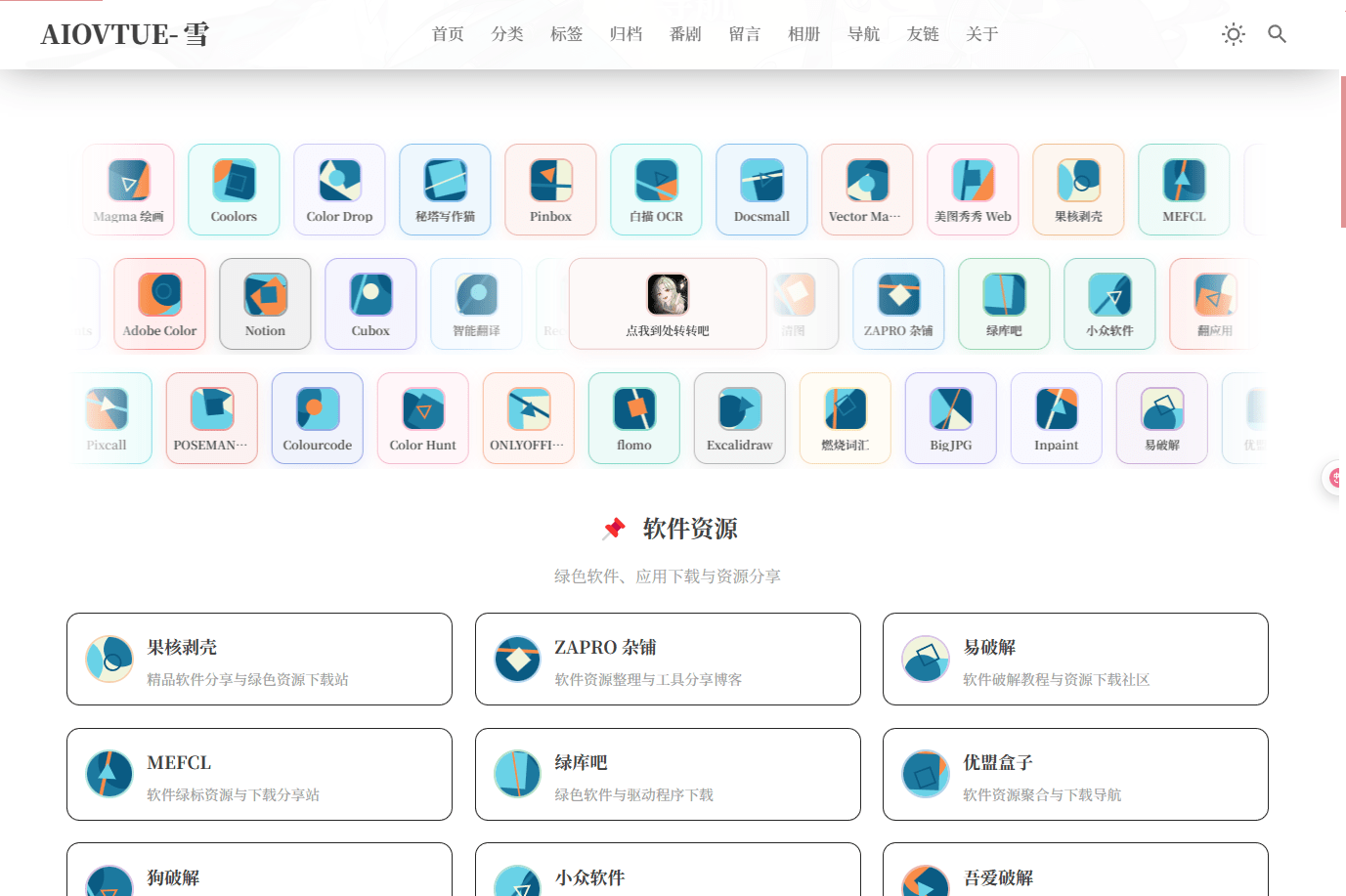Open the Docsmall icon tile
Viewport: 1346px width, 896px height.
pos(761,190)
